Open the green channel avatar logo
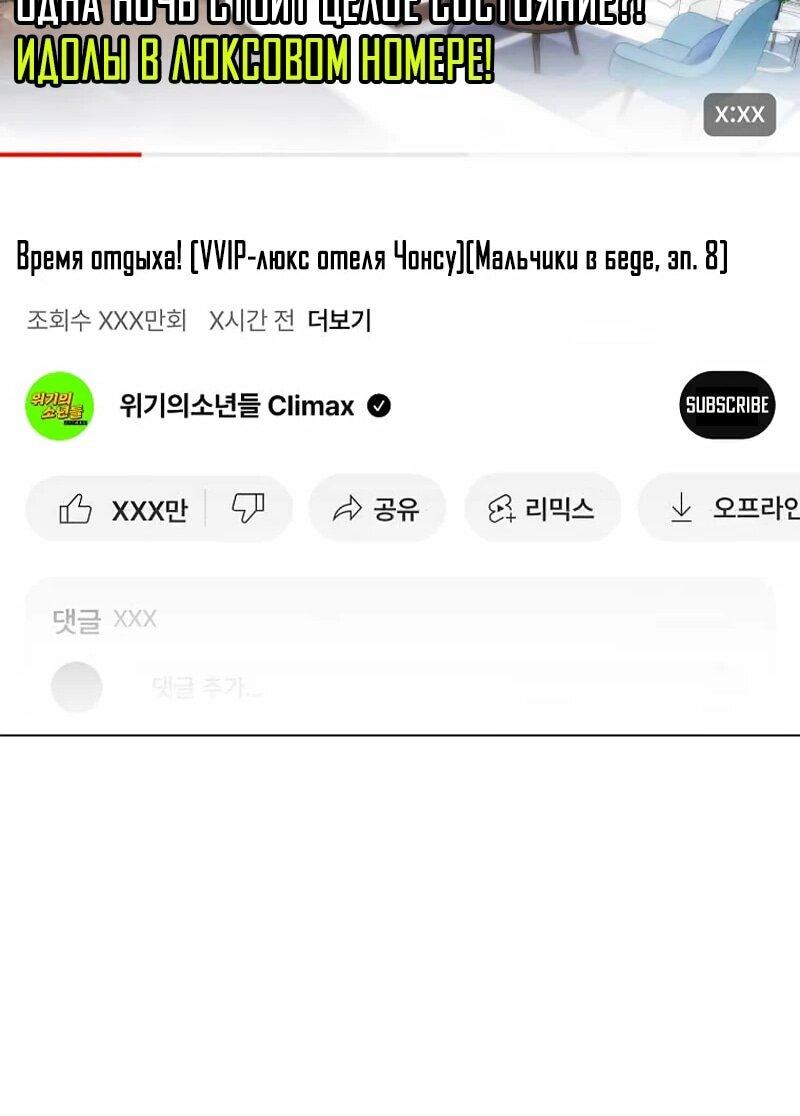 coord(59,406)
